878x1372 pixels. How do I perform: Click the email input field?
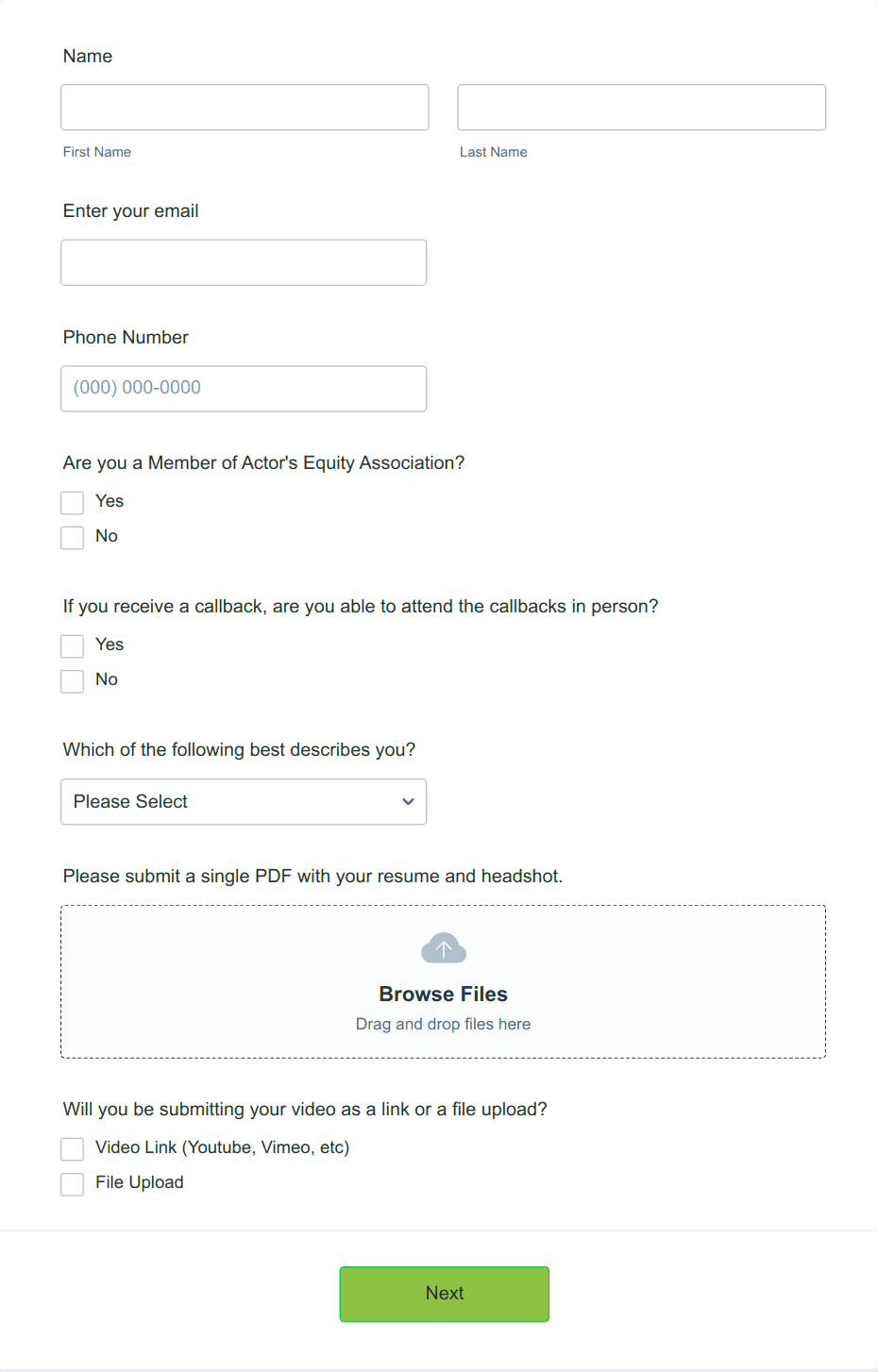pyautogui.click(x=244, y=261)
